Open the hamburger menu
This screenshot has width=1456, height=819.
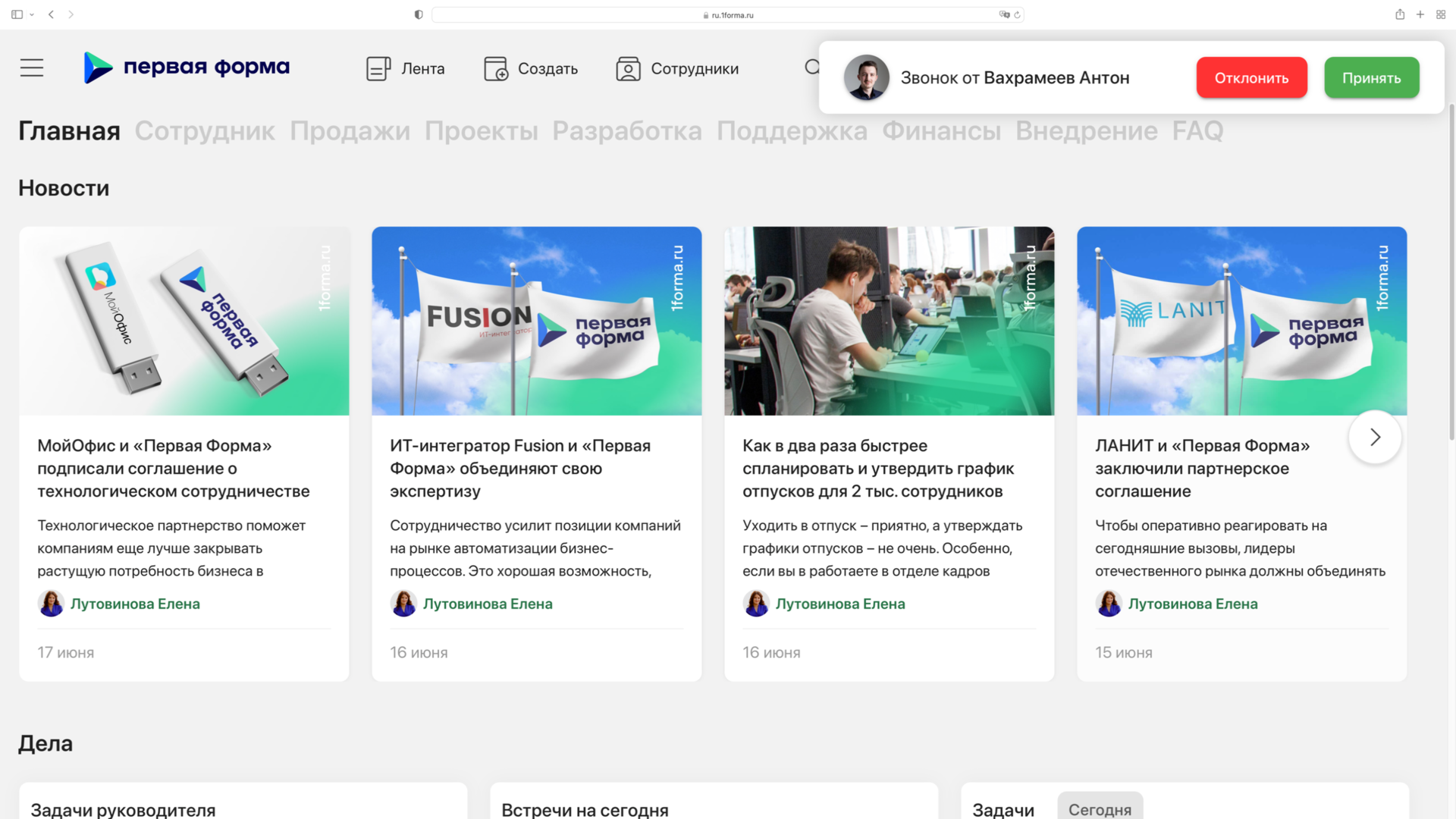[32, 68]
